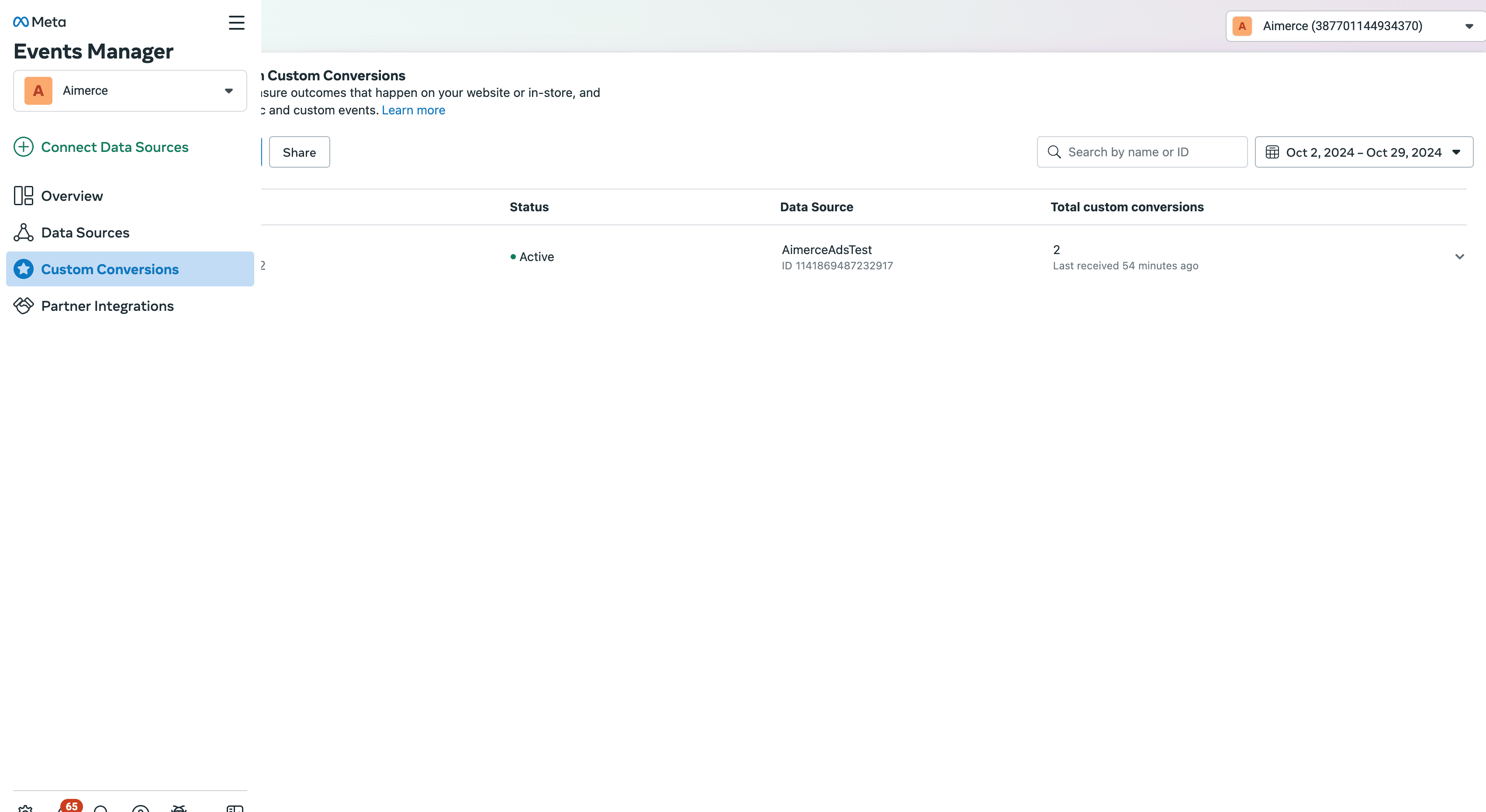Open the Aimerce business account dropdown
Screen dimensions: 1486x812
pyautogui.click(x=130, y=90)
